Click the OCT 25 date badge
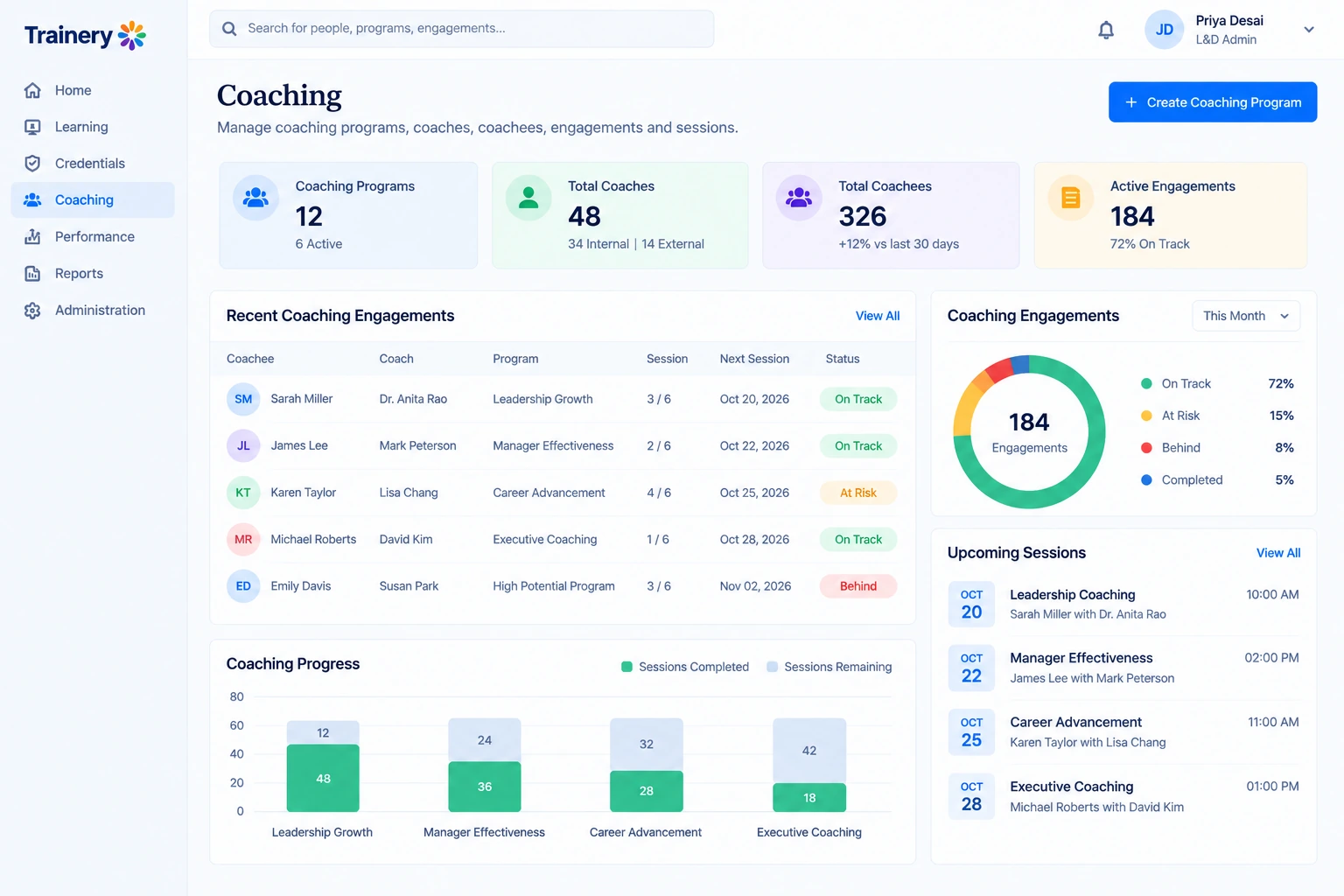Image resolution: width=1344 pixels, height=896 pixels. pos(971,731)
